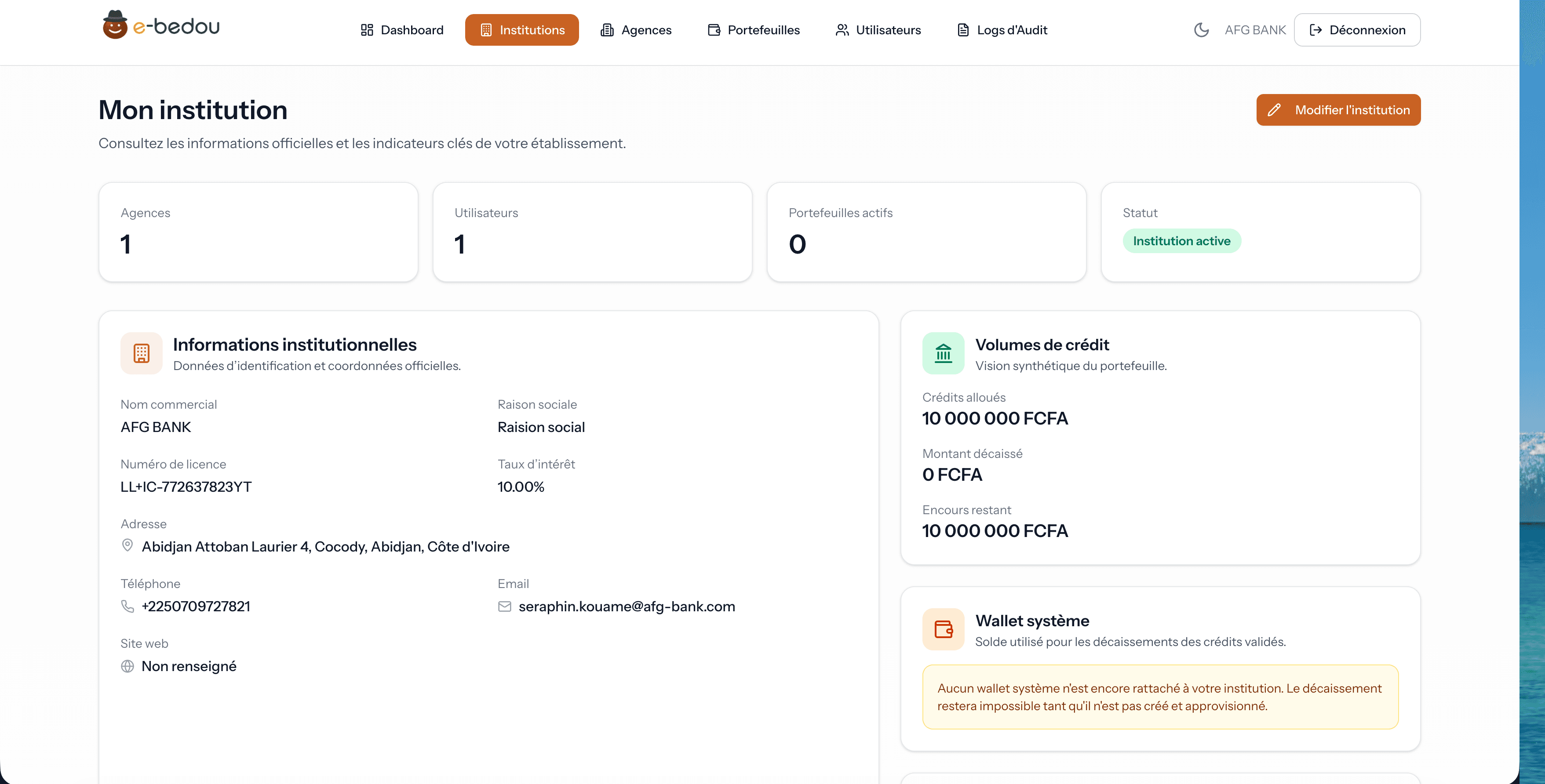Click the building icon beside Informations institutionnelles
This screenshot has height=784, width=1545.
click(x=142, y=354)
